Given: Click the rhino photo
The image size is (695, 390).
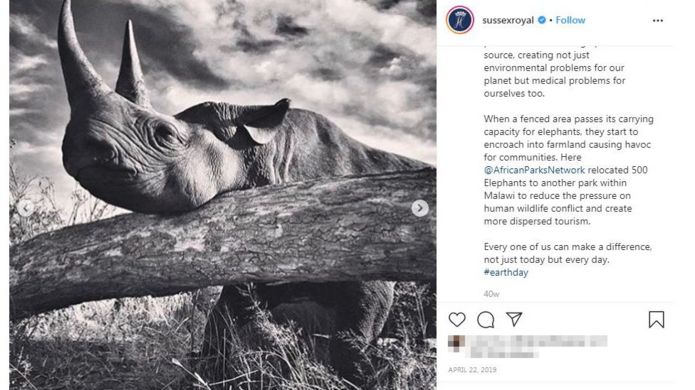Looking at the screenshot, I should 223,195.
